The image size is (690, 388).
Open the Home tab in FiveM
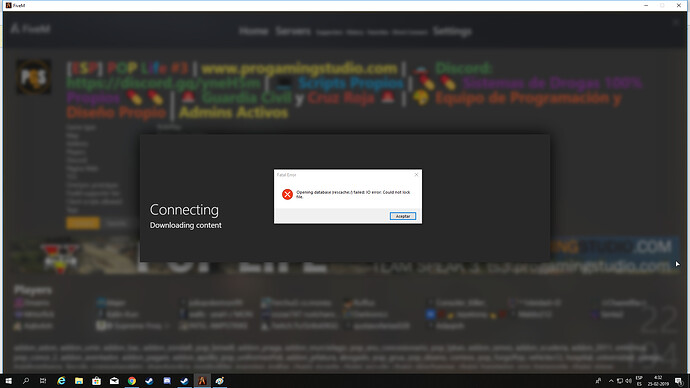click(x=253, y=31)
